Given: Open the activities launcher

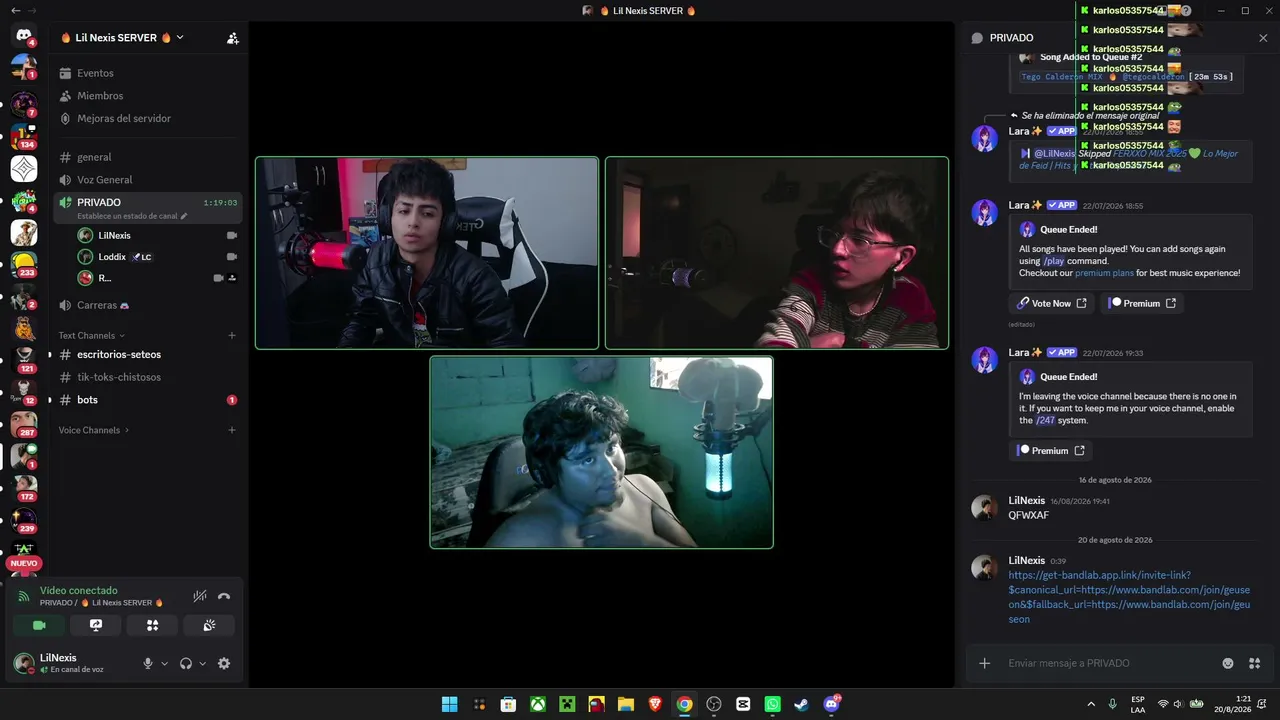Looking at the screenshot, I should click(x=152, y=625).
